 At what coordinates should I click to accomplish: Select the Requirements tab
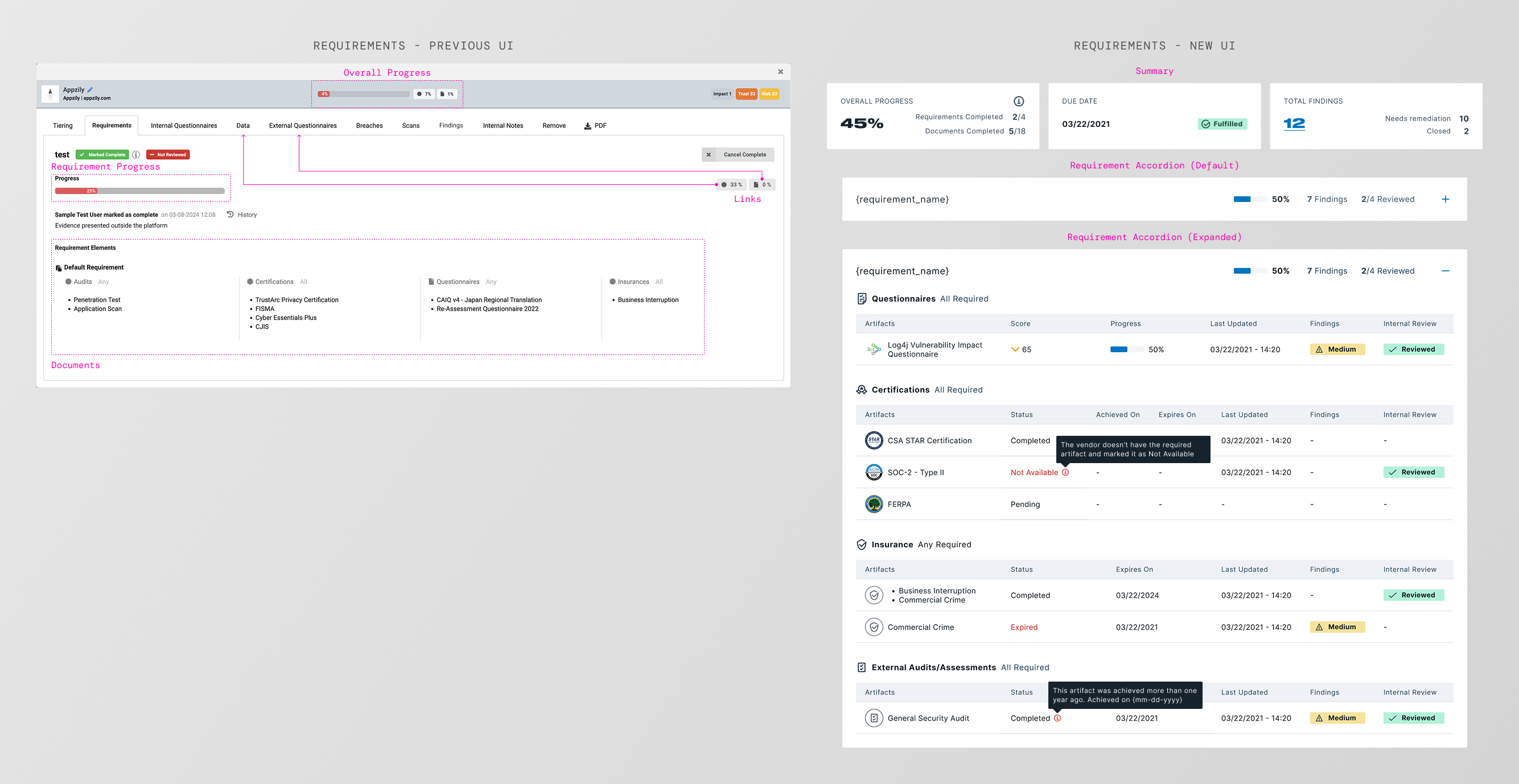[112, 126]
